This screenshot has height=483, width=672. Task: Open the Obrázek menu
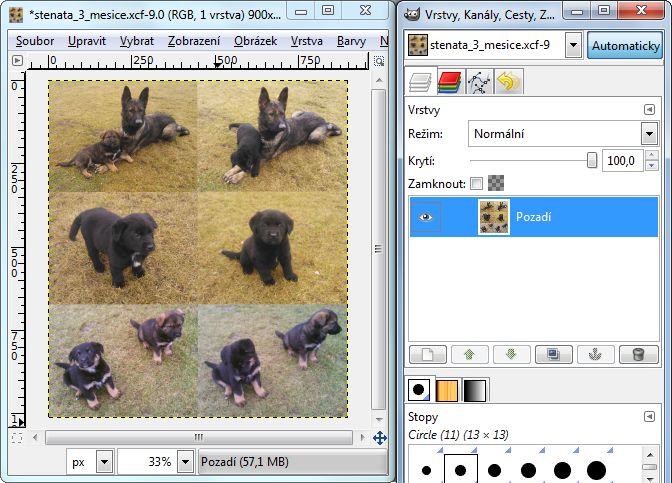pyautogui.click(x=255, y=41)
